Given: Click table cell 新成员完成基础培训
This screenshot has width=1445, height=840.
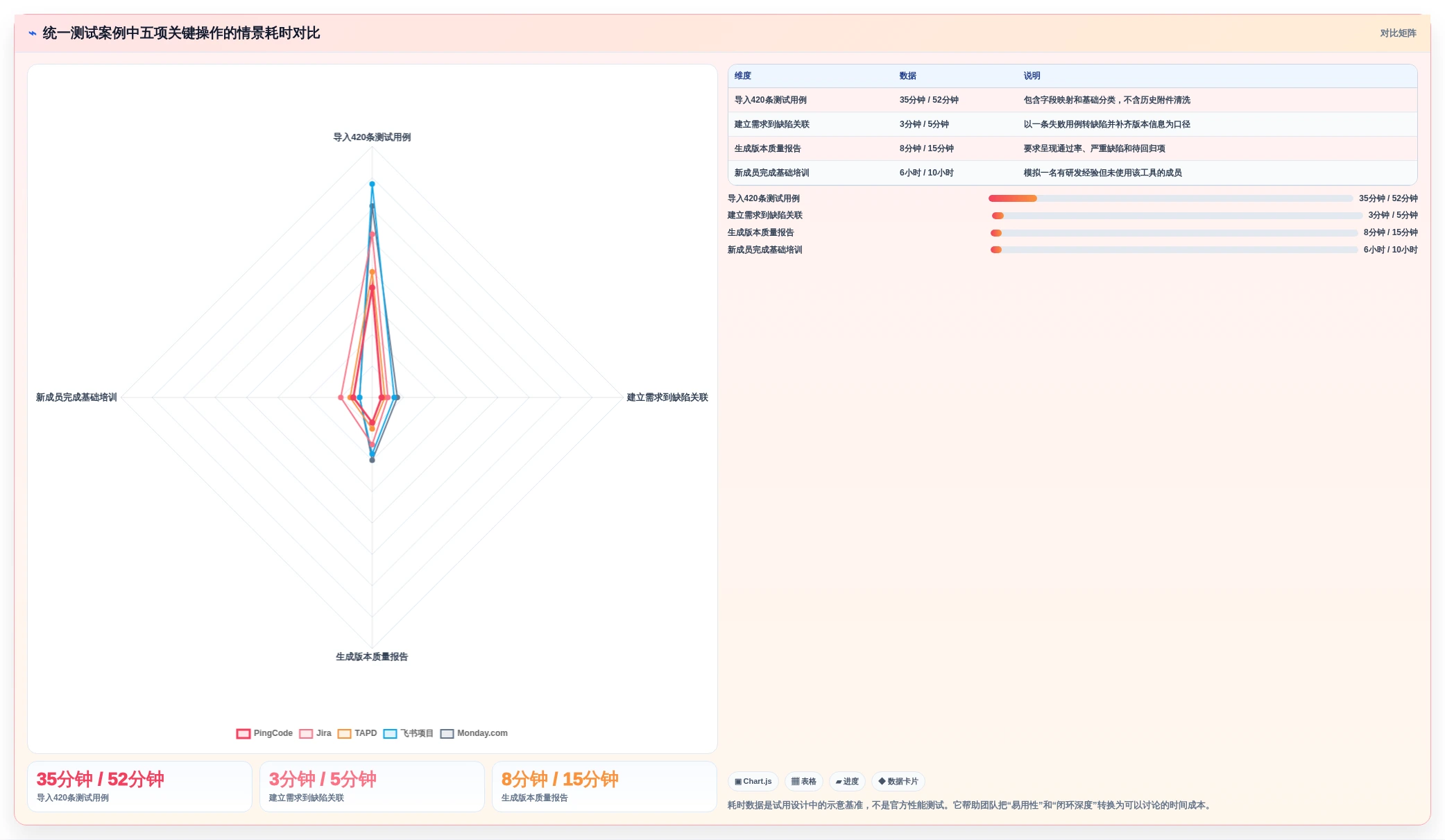Looking at the screenshot, I should [772, 173].
